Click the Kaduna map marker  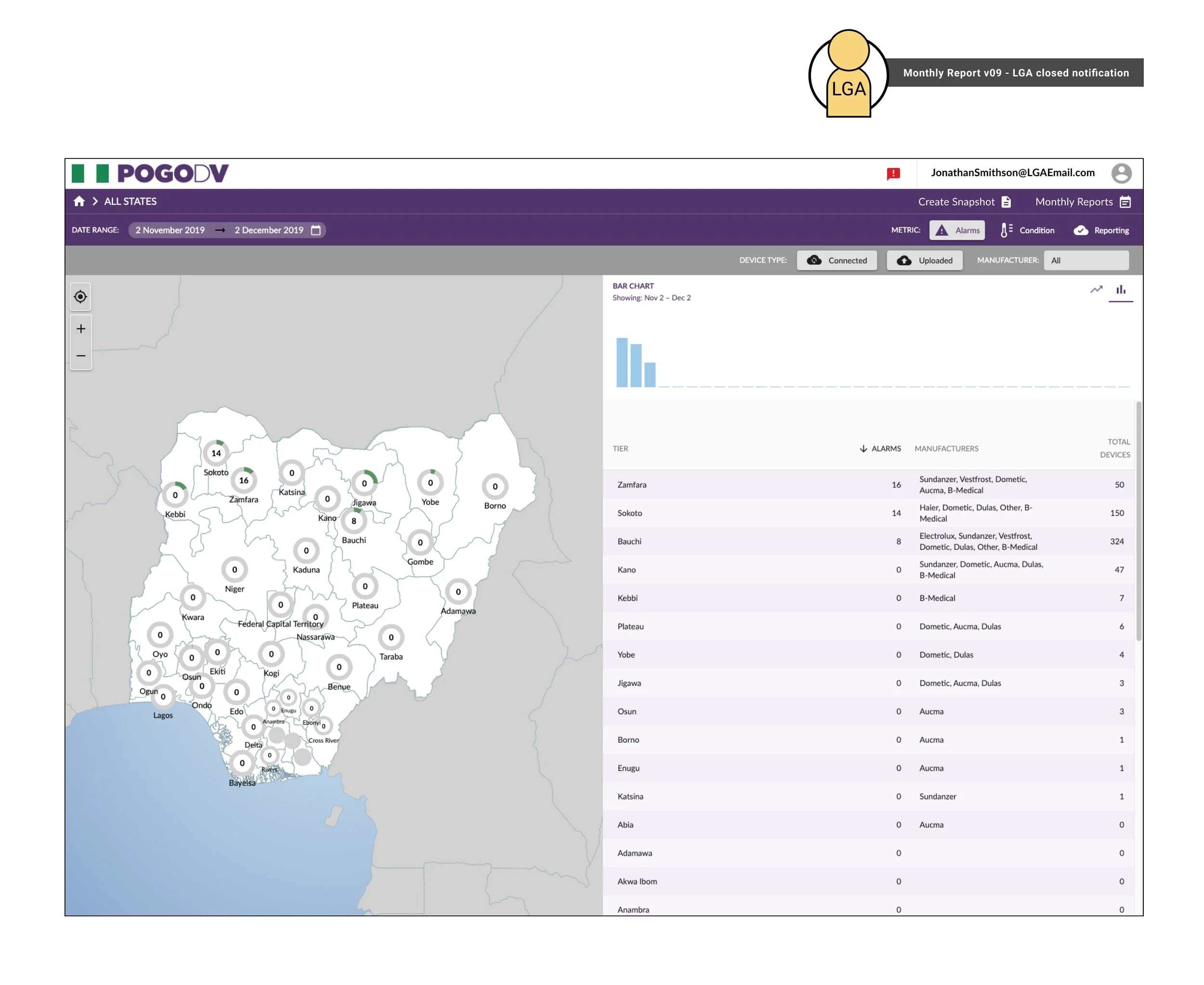(x=306, y=550)
